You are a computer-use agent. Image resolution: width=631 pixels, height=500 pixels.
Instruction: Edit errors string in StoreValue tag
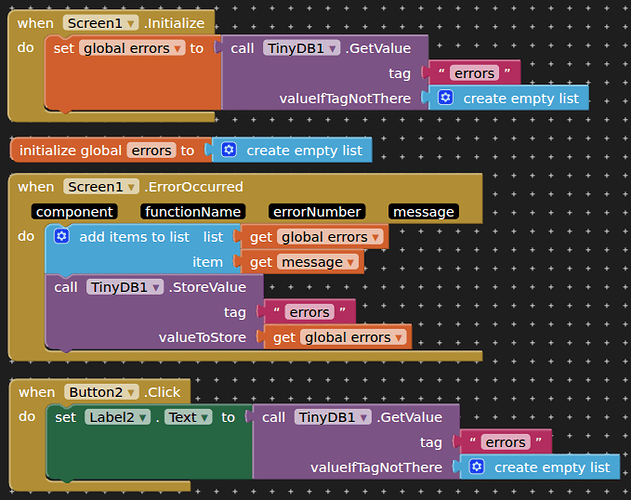click(x=309, y=312)
